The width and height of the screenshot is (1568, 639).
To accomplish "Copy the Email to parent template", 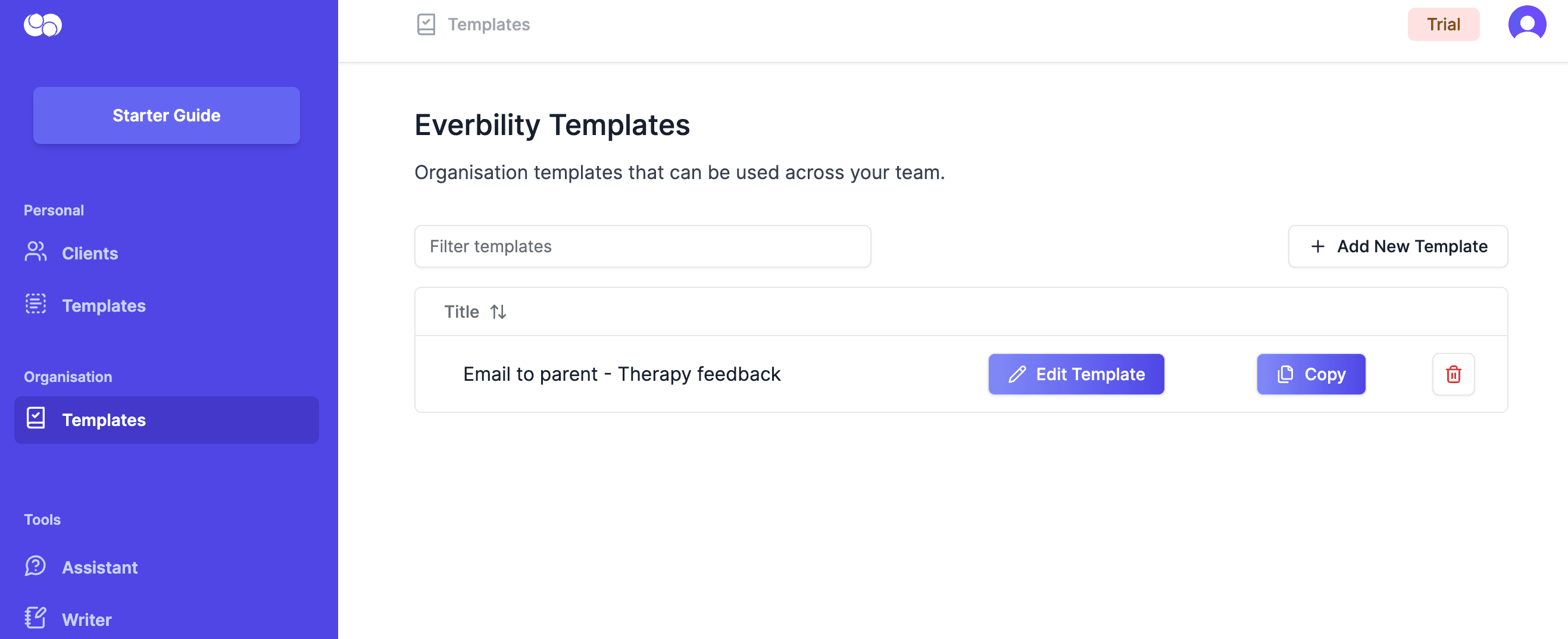I will pyautogui.click(x=1310, y=374).
